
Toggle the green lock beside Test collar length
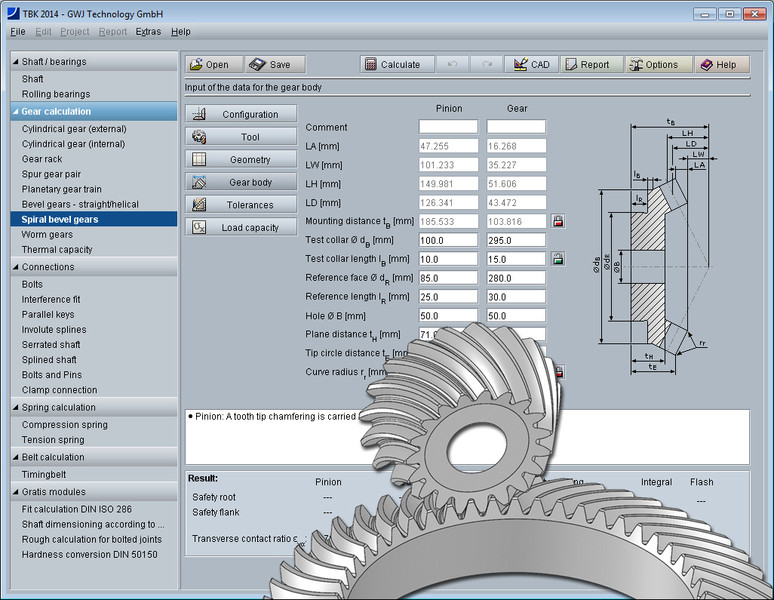pyautogui.click(x=558, y=259)
